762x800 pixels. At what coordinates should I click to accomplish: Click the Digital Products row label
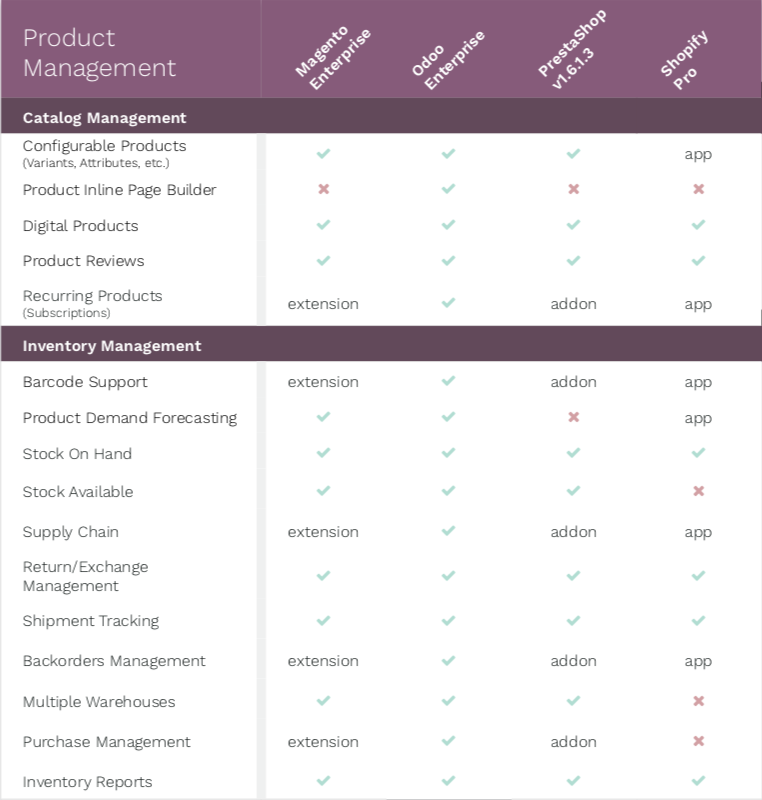tap(81, 226)
